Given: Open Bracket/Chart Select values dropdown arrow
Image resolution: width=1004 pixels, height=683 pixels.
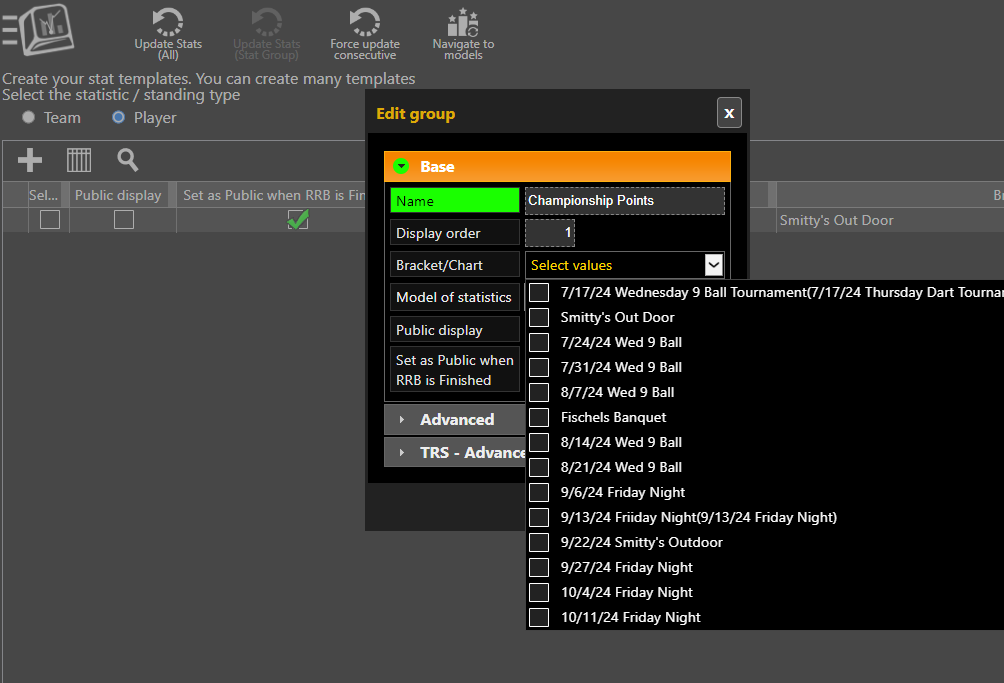Looking at the screenshot, I should (713, 265).
